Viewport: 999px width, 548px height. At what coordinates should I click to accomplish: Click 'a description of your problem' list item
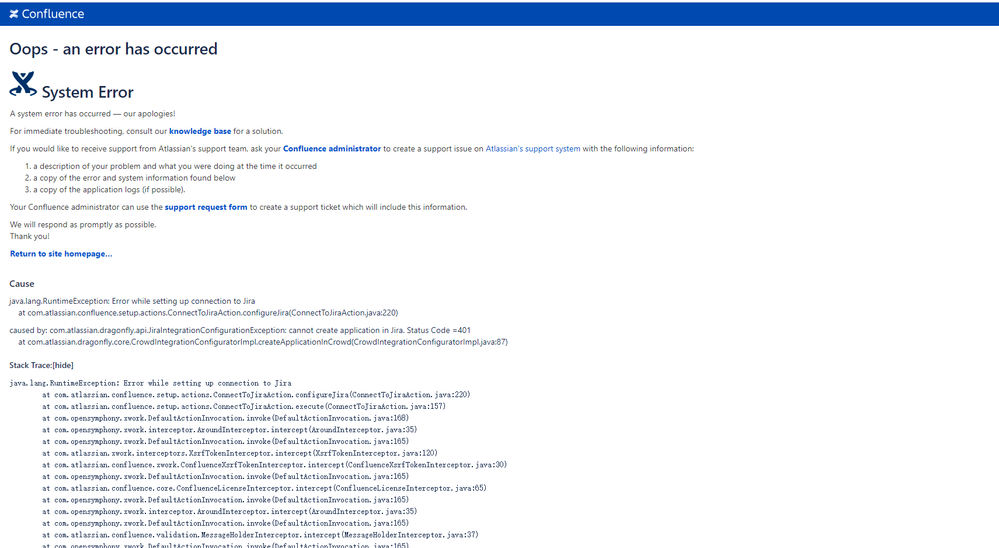[x=175, y=166]
